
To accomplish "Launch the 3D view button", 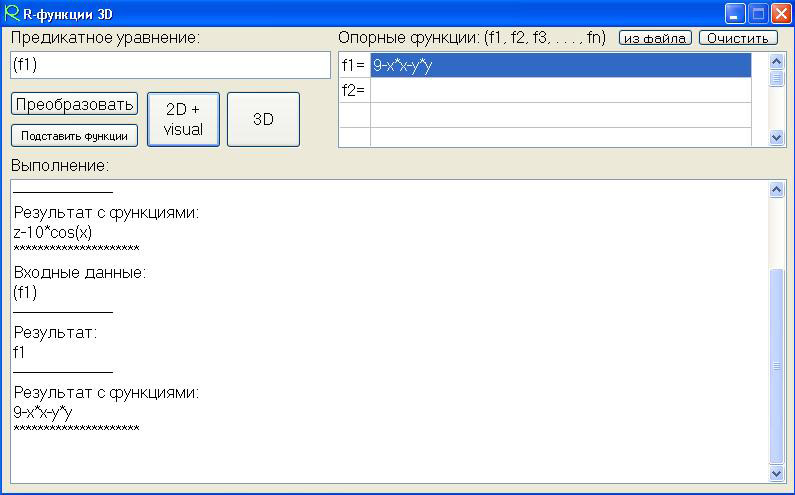I will [263, 120].
